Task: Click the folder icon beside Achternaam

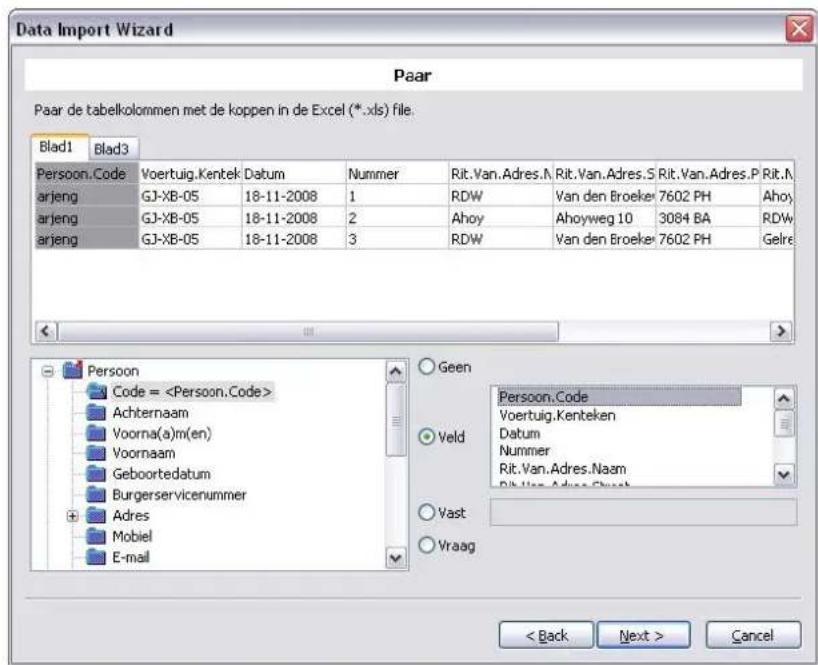Action: coord(96,413)
